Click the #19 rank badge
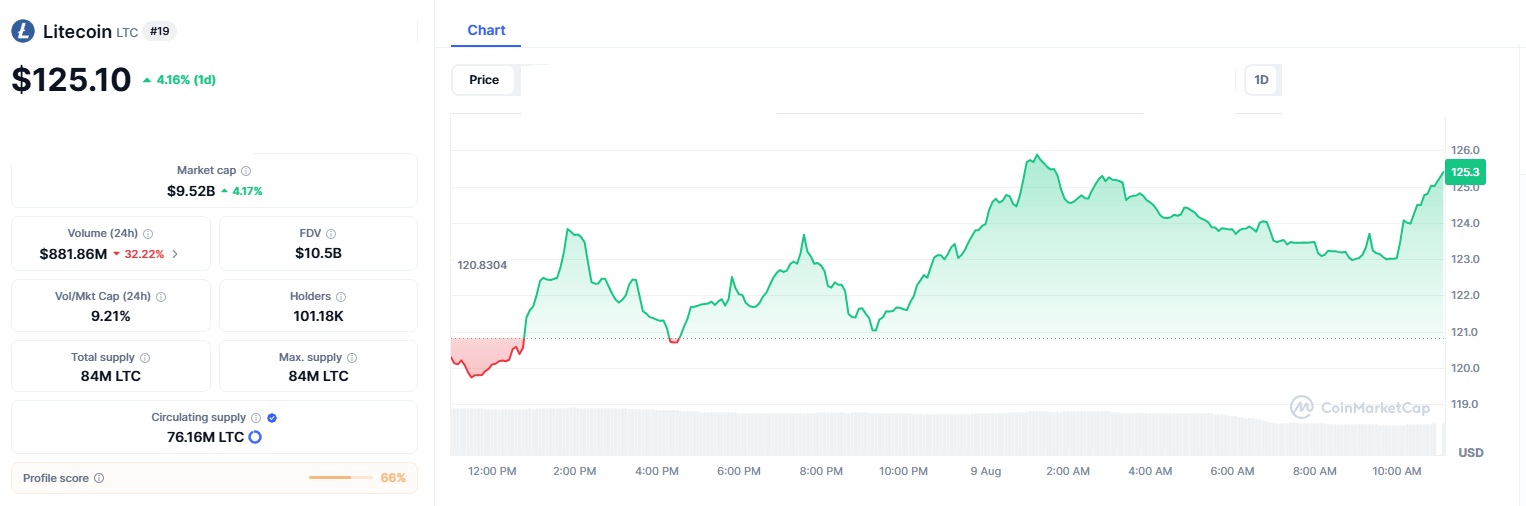 (160, 31)
